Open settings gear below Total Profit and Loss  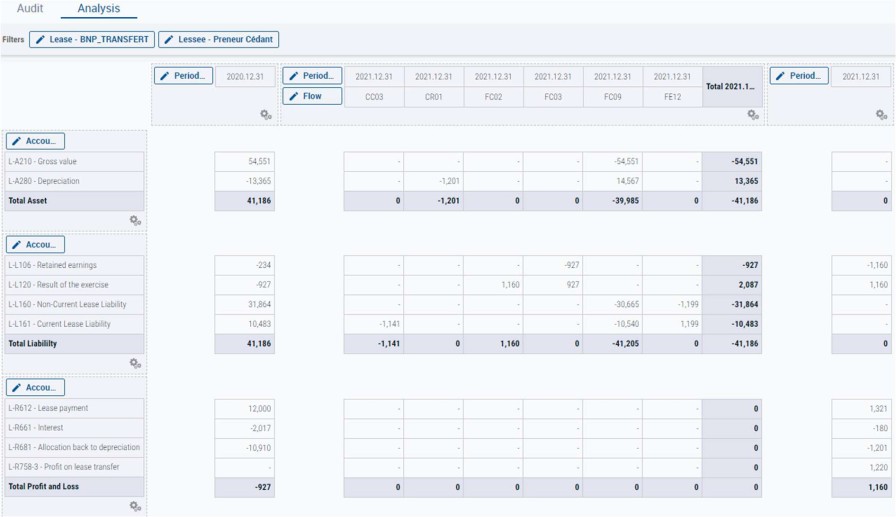pyautogui.click(x=135, y=506)
